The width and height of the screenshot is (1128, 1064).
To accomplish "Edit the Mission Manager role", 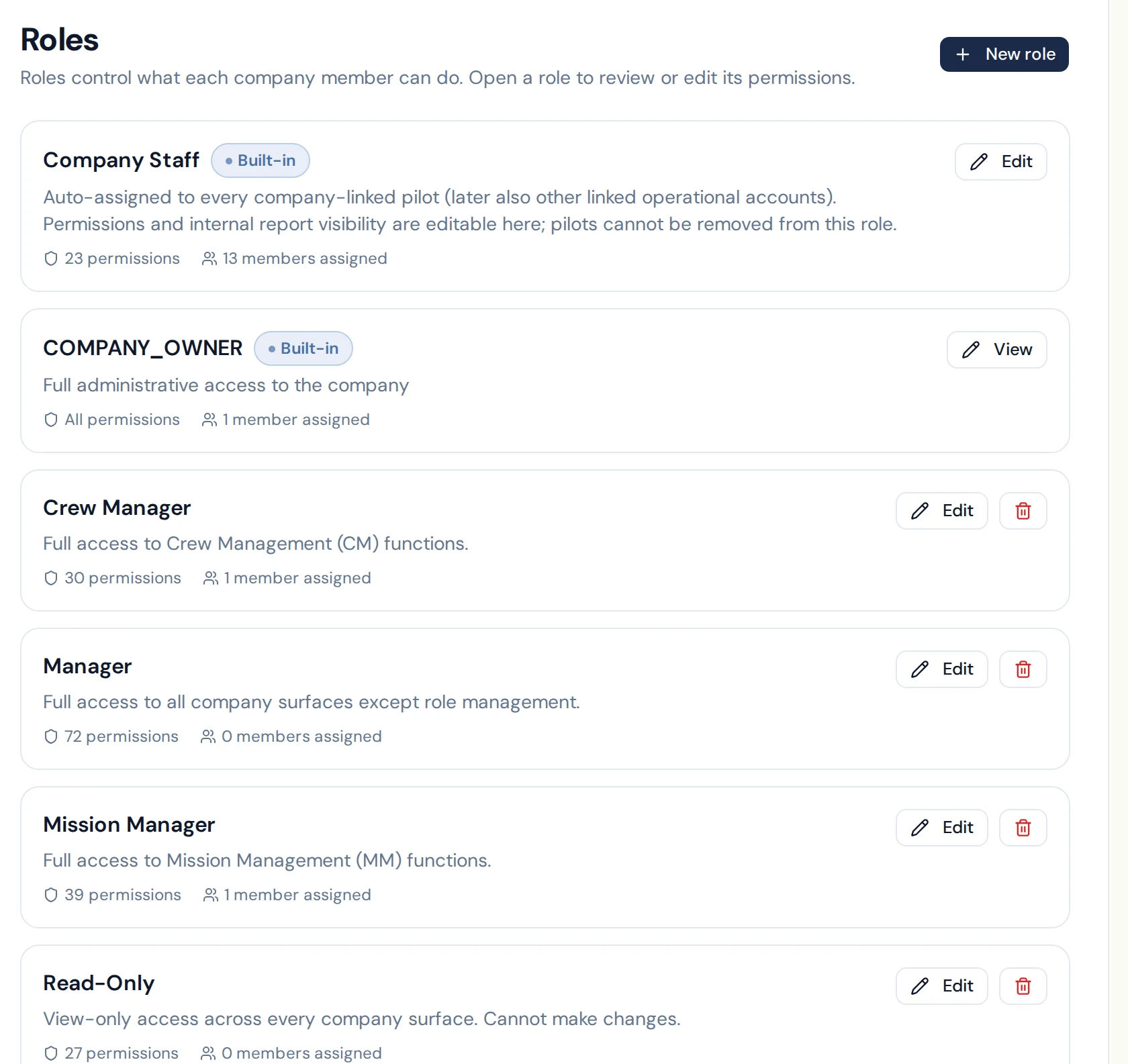I will tap(941, 828).
